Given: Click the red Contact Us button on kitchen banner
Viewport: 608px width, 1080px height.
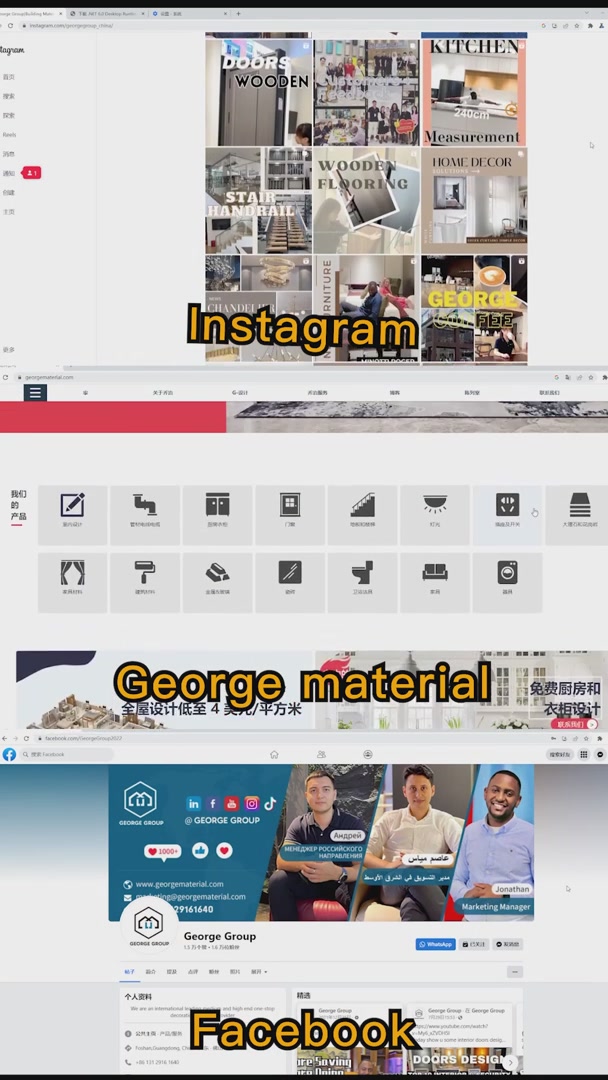Looking at the screenshot, I should (x=574, y=724).
